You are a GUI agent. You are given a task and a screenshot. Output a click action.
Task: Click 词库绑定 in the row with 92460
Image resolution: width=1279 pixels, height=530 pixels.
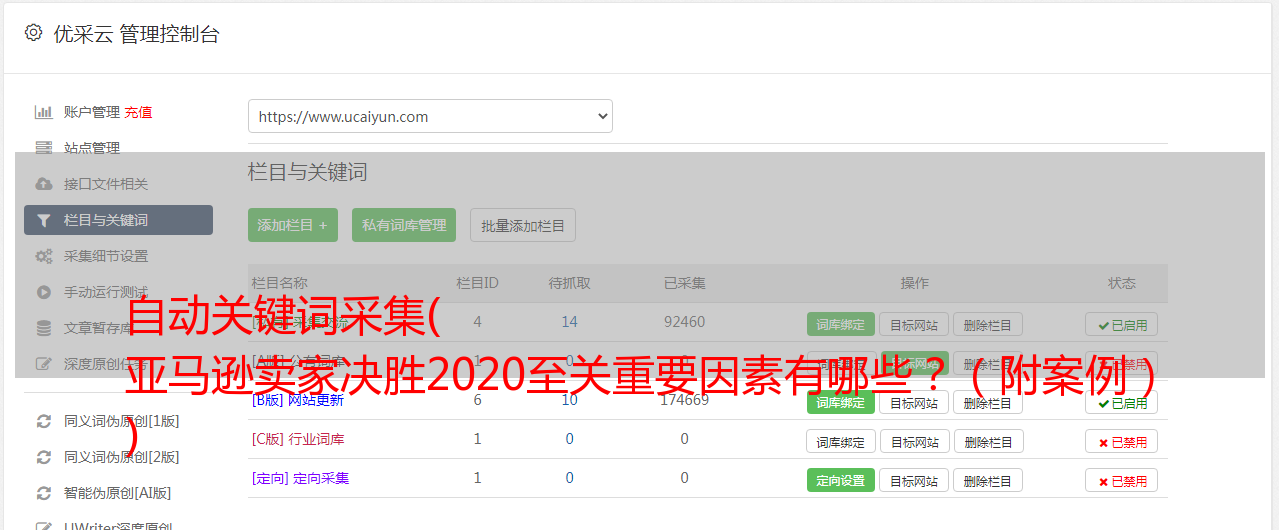click(841, 324)
